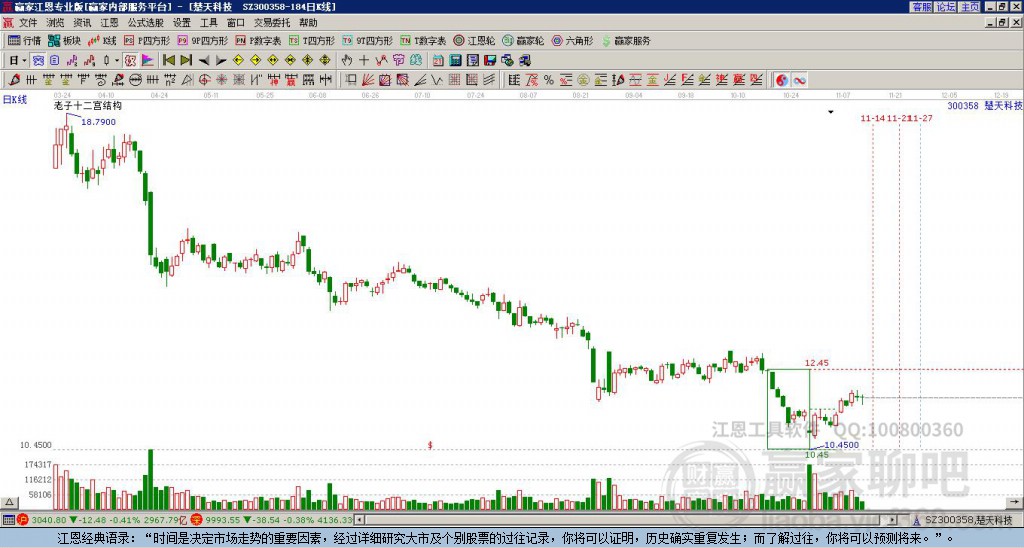
Task: Select the percent % retracement tool
Action: tap(549, 80)
